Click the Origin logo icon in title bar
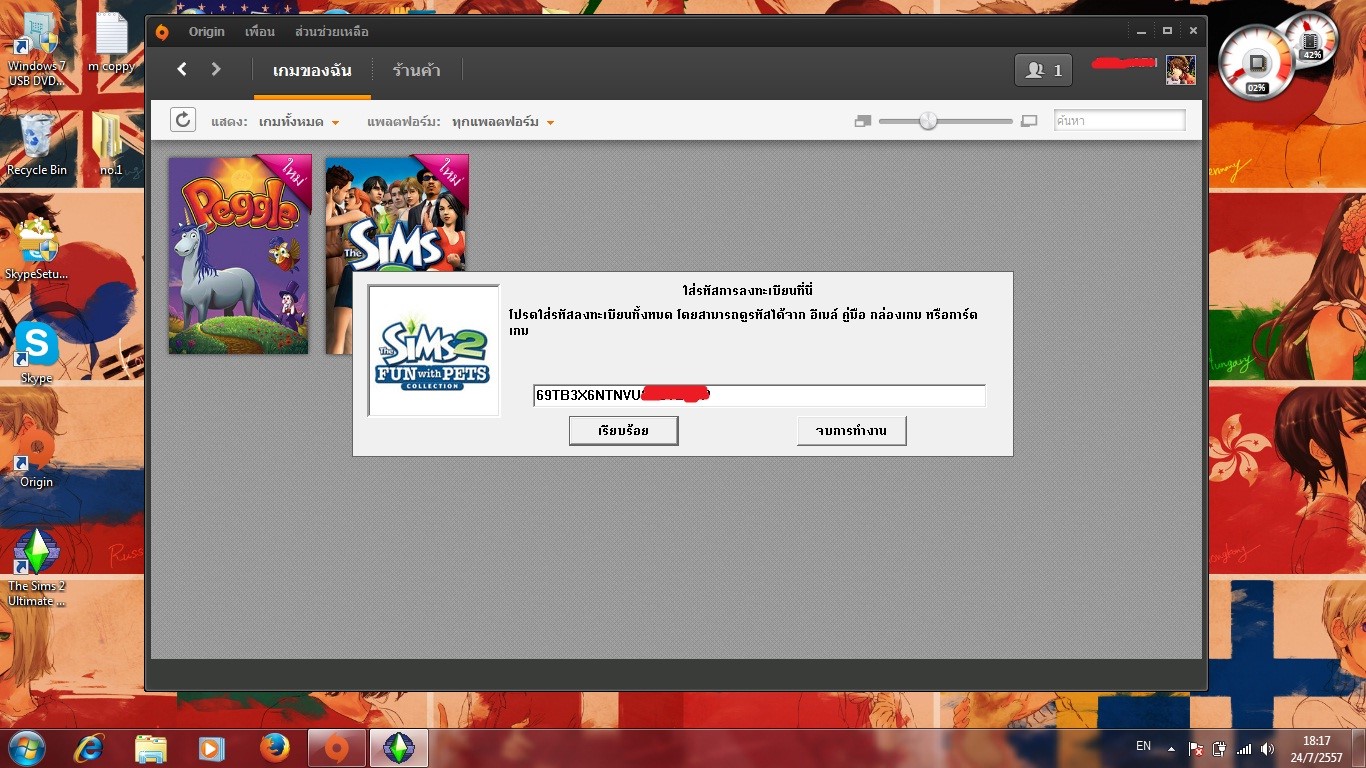1366x768 pixels. click(163, 31)
